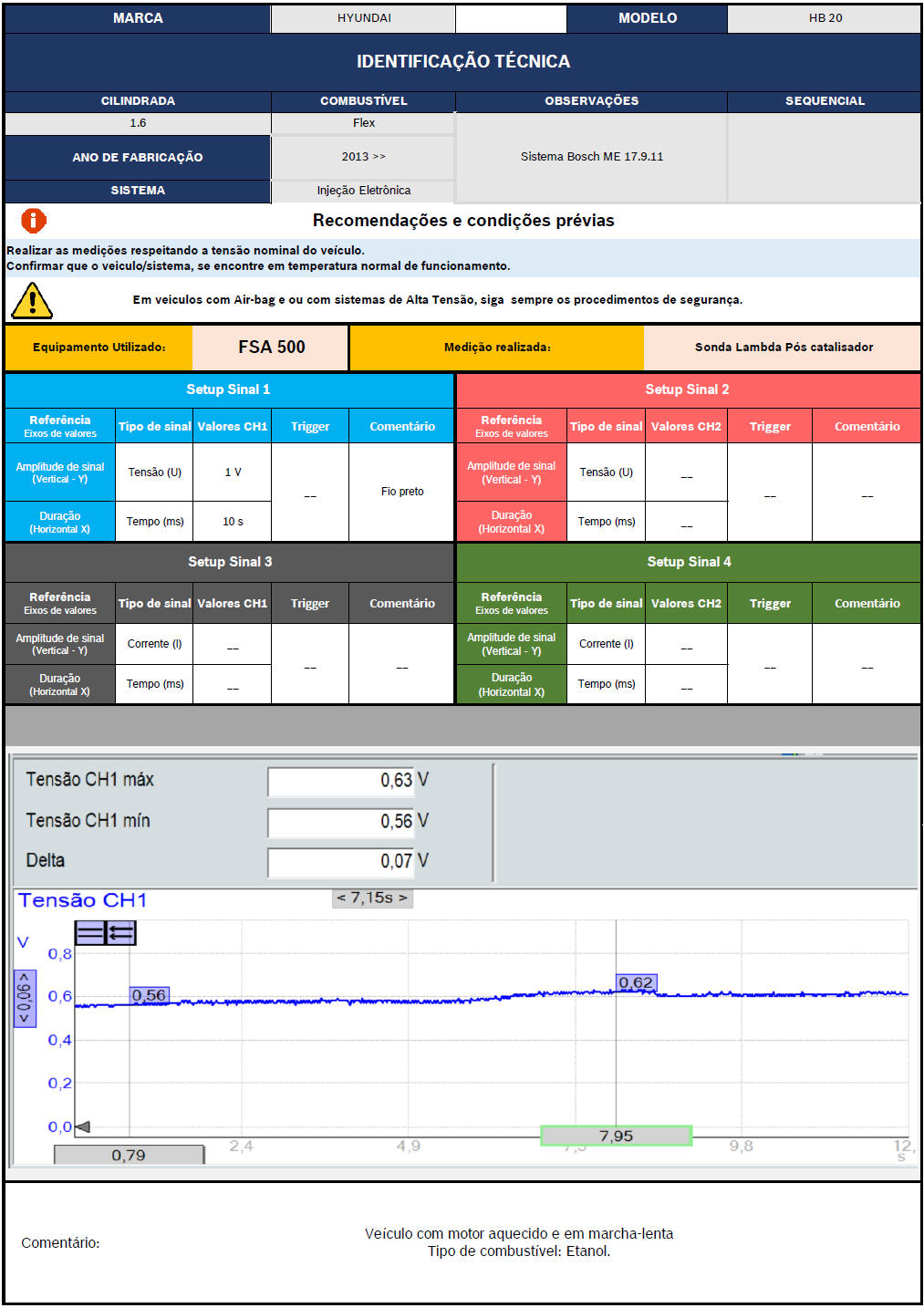The width and height of the screenshot is (924, 1308).
Task: Click the FSA 500 equipment cell
Action: click(271, 348)
